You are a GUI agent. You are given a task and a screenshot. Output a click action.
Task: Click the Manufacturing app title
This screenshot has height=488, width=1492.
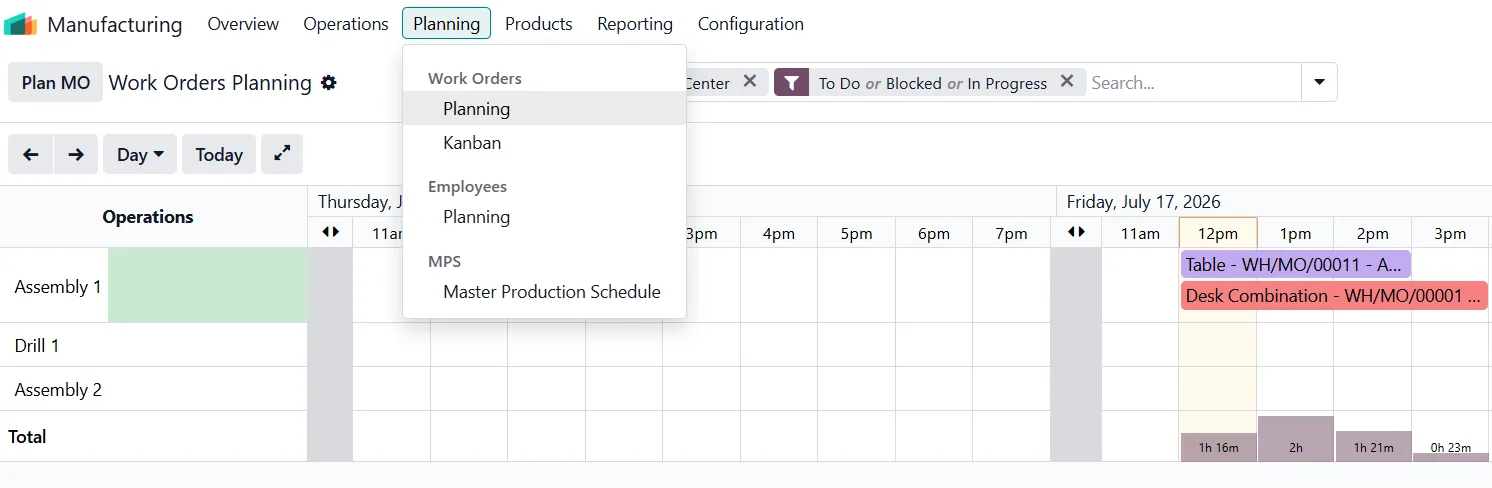click(x=115, y=24)
